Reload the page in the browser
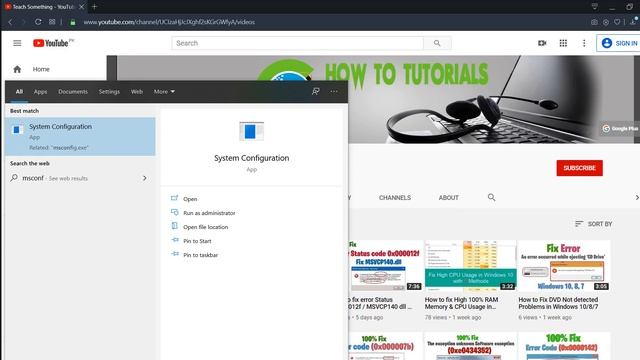 click(x=38, y=22)
